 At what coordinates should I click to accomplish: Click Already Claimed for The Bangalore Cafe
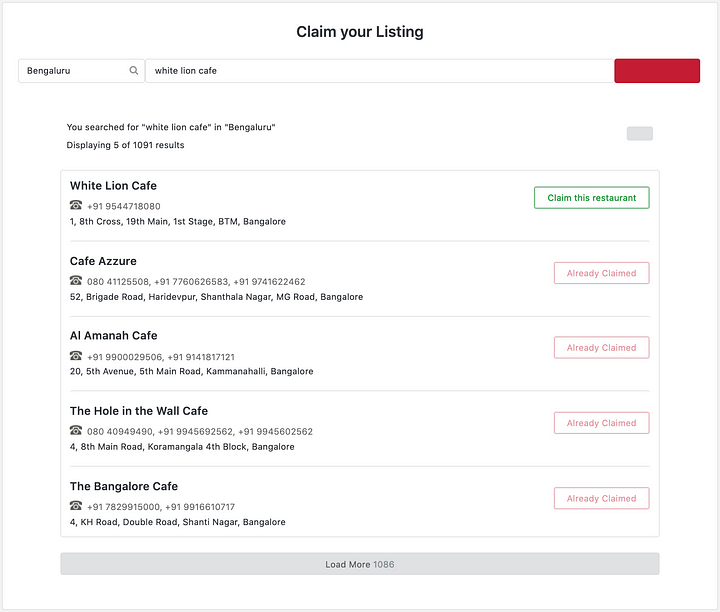tap(601, 498)
